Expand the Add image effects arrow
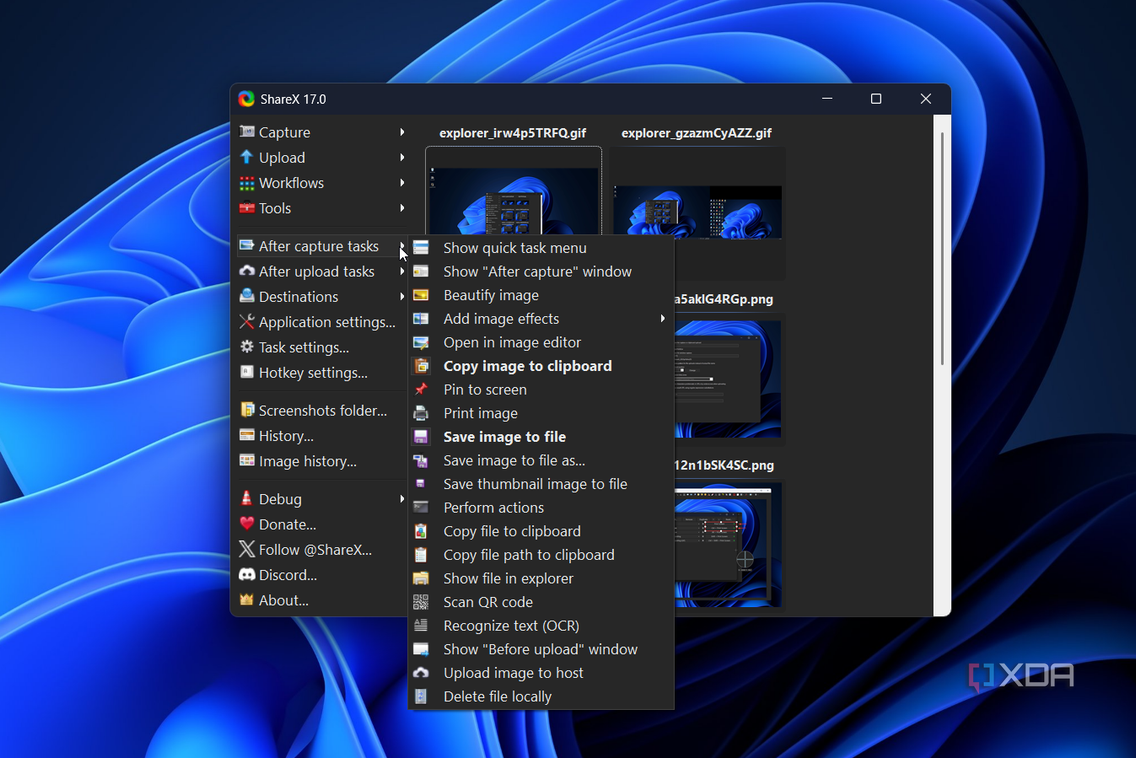Image resolution: width=1136 pixels, height=758 pixels. click(662, 319)
